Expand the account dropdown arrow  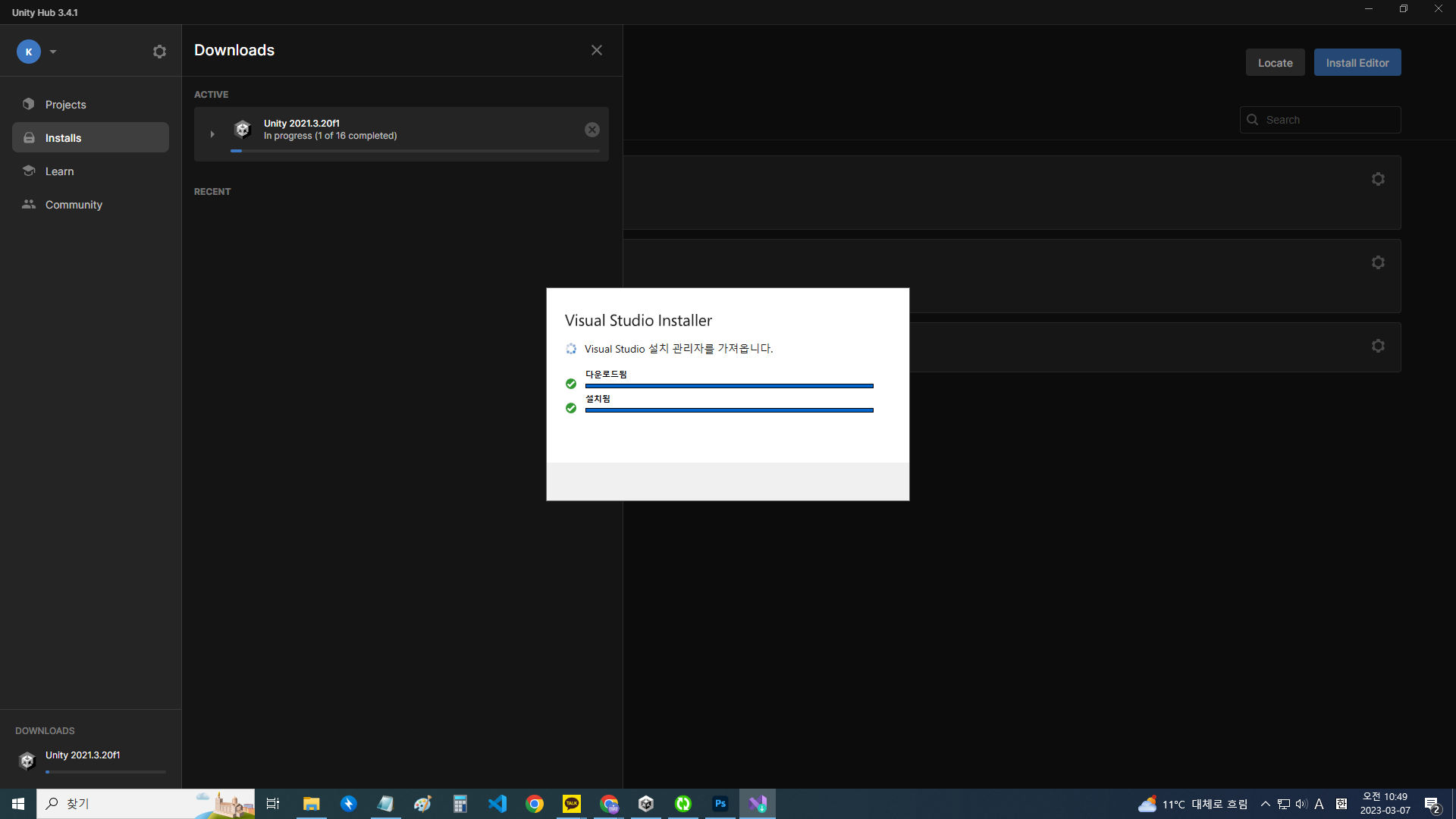pos(53,52)
